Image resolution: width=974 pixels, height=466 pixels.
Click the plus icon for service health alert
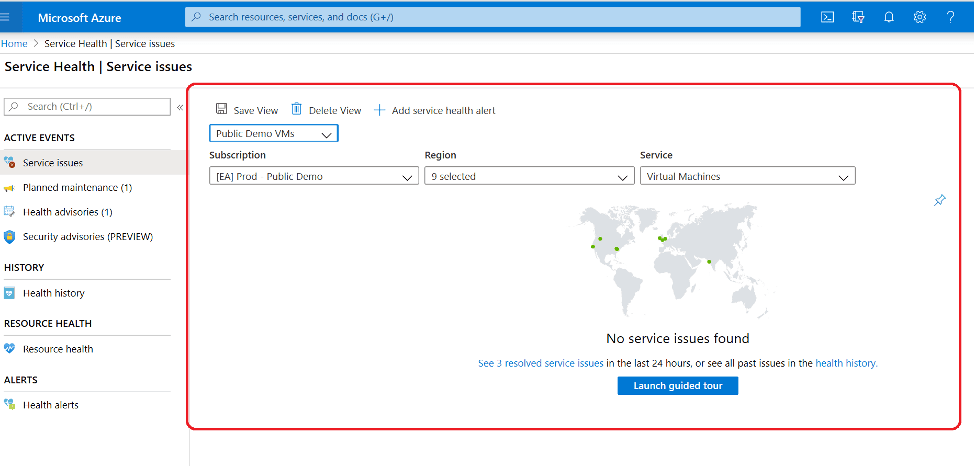(380, 110)
